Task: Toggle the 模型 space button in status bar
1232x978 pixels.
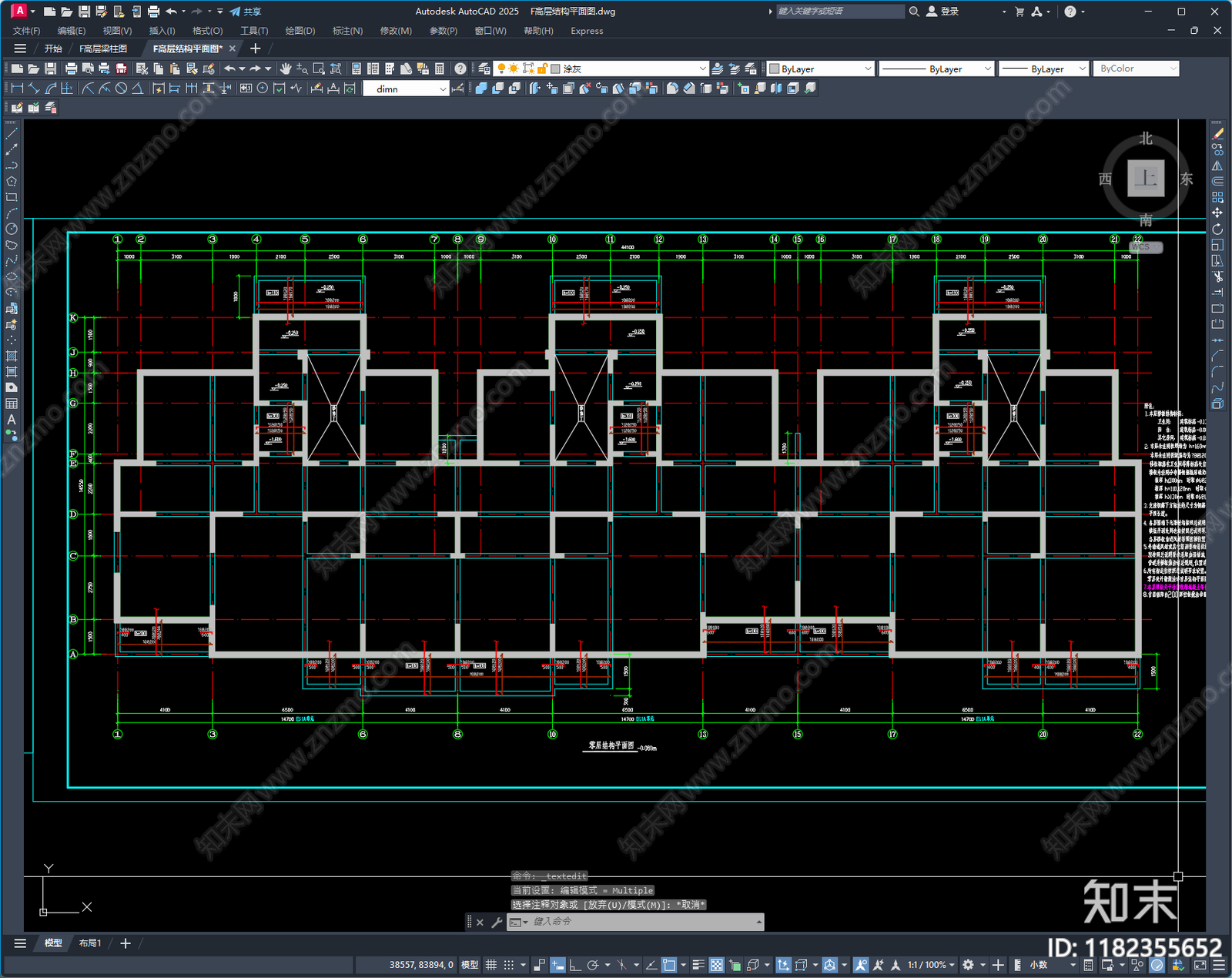Action: (470, 965)
